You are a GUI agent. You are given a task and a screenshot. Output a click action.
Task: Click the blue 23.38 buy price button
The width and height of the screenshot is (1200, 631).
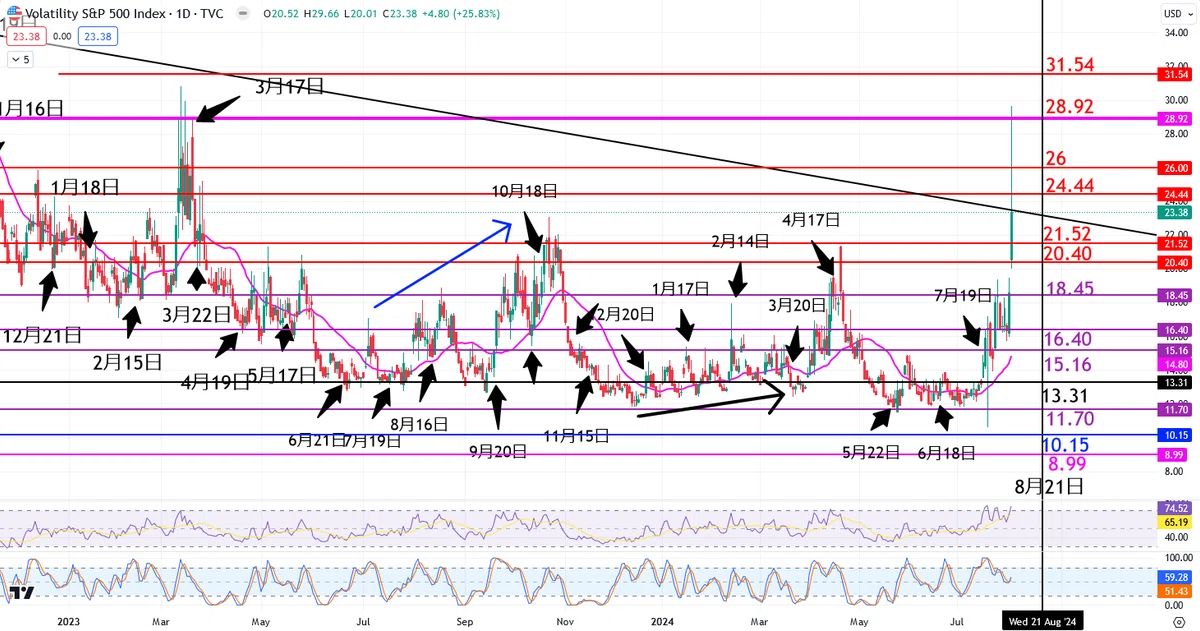[98, 36]
